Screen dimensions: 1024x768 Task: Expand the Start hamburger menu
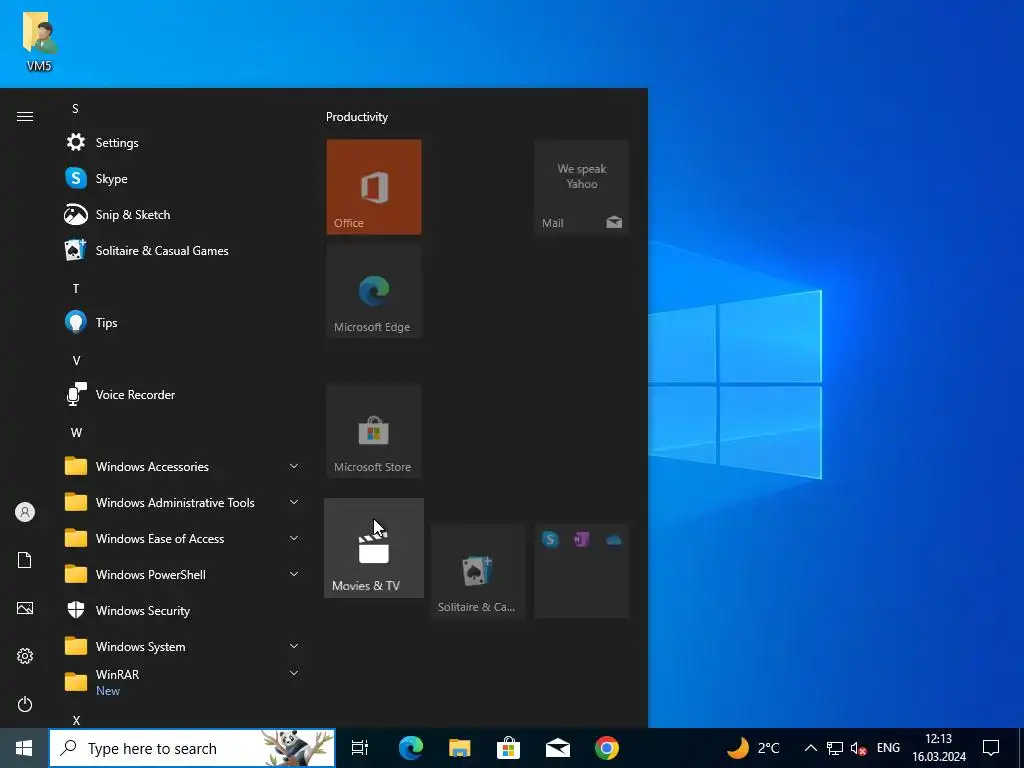tap(25, 116)
